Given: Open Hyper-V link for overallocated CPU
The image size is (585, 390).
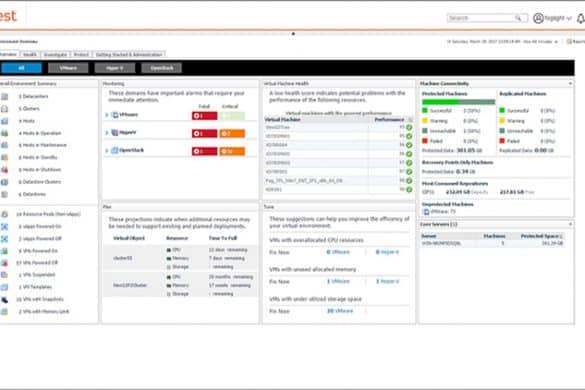Looking at the screenshot, I should (387, 252).
